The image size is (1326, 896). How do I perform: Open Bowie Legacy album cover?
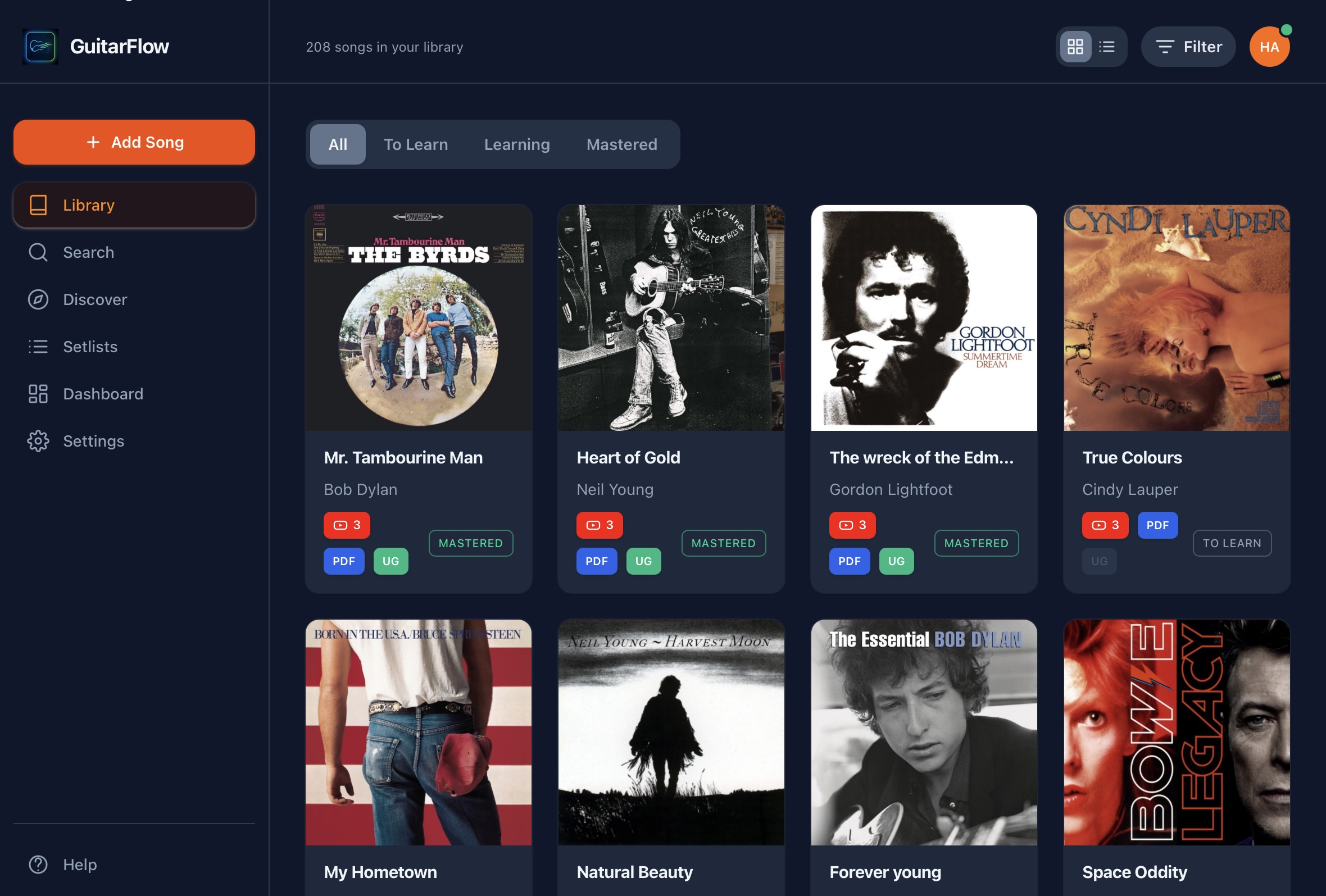[1177, 733]
